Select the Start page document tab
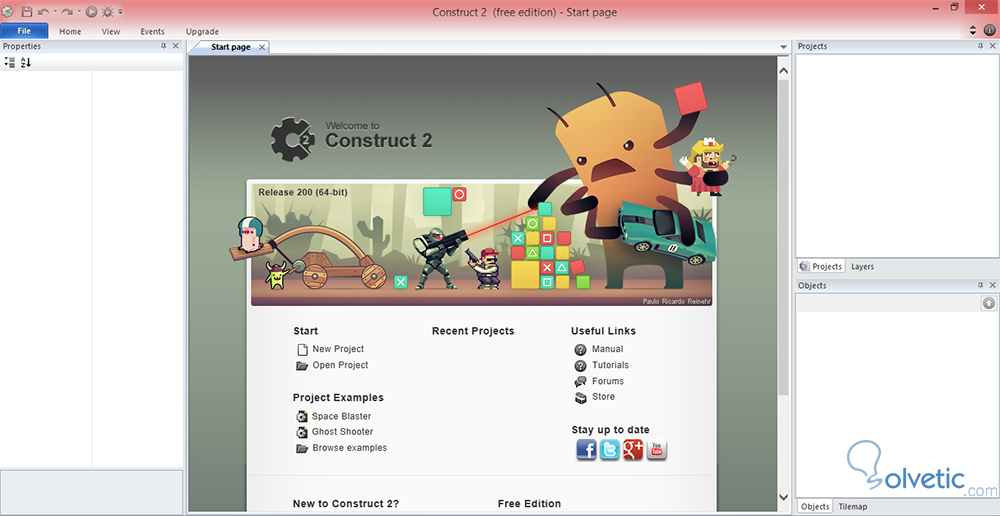Viewport: 1000px width, 516px height. [230, 47]
